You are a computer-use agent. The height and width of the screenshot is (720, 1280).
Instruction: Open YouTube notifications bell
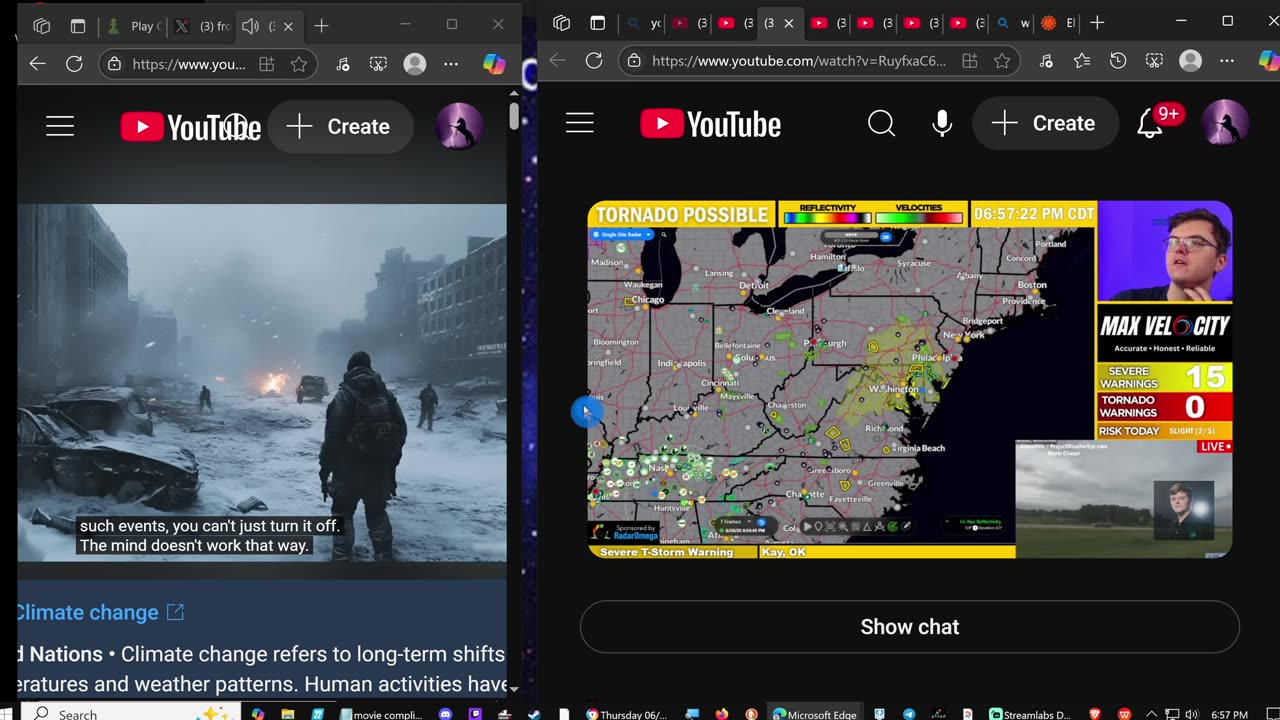(x=1150, y=123)
